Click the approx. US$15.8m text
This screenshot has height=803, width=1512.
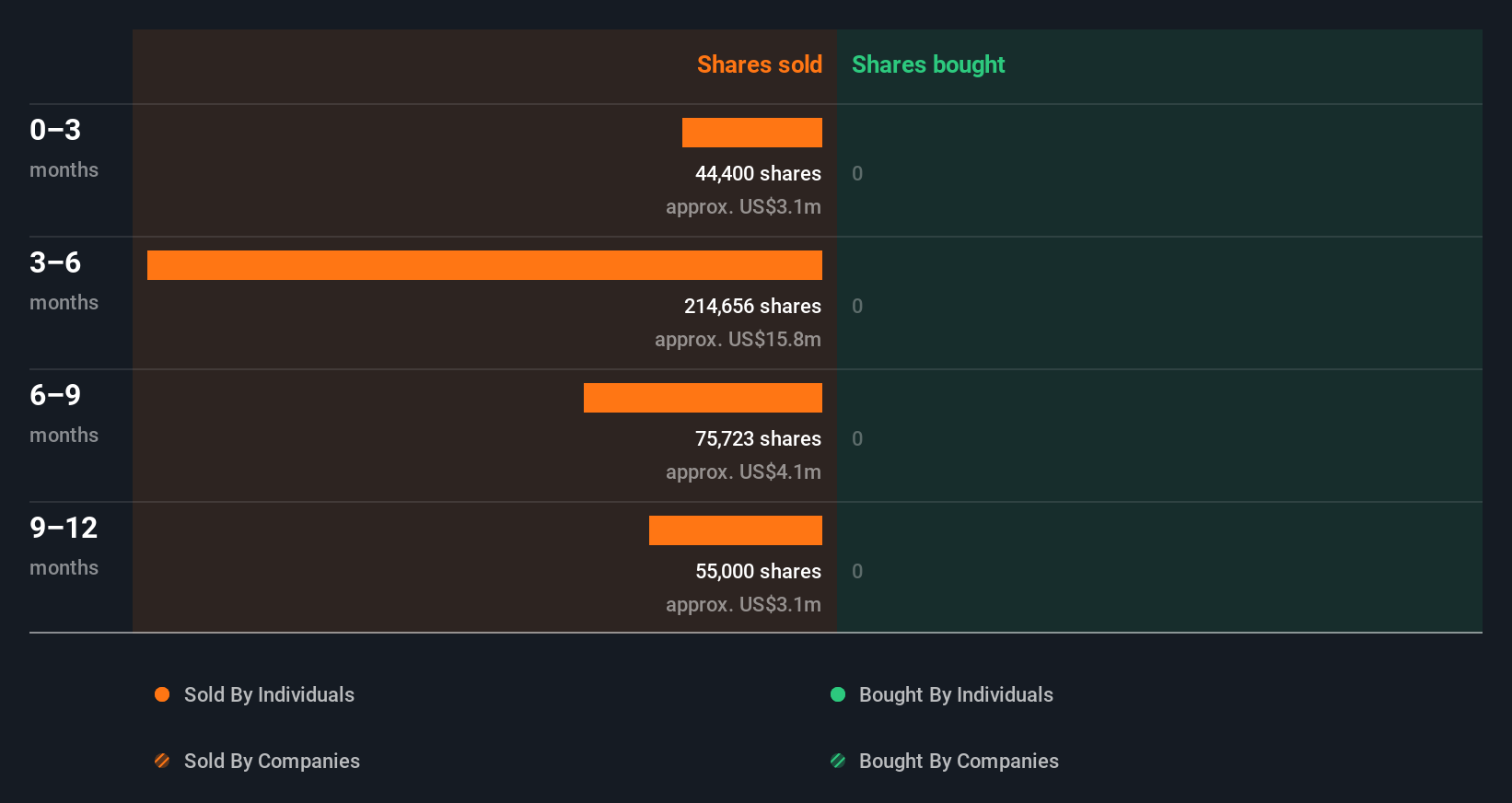tap(738, 339)
